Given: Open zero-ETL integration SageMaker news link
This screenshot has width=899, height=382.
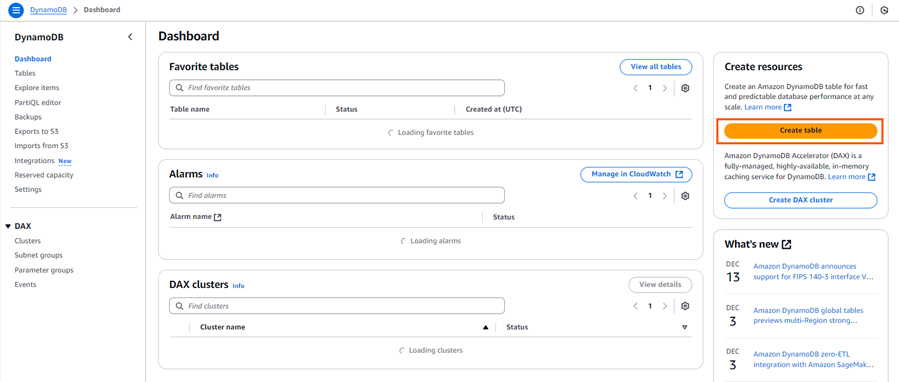Looking at the screenshot, I should 813,360.
